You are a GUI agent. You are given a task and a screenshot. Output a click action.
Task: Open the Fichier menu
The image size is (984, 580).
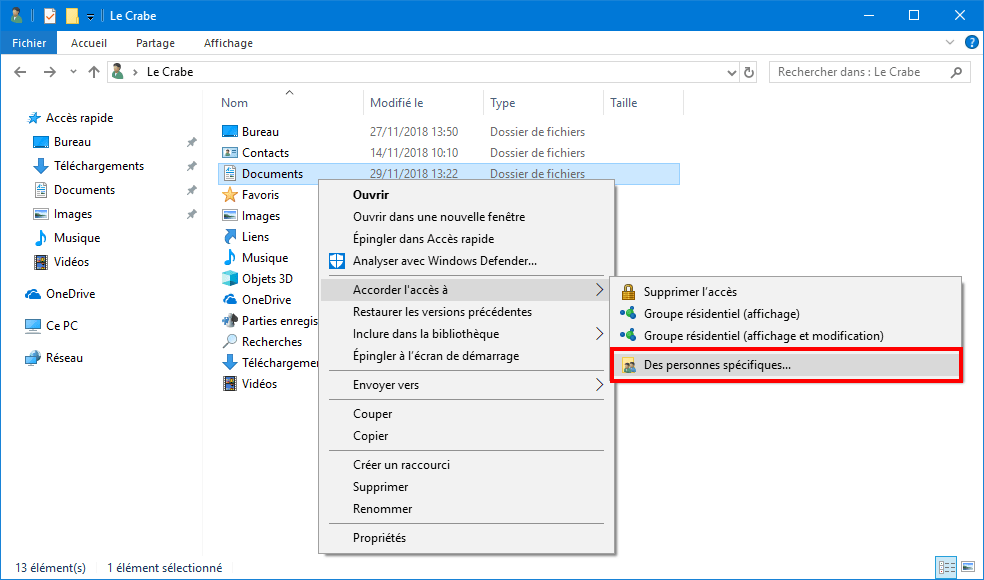(x=29, y=43)
